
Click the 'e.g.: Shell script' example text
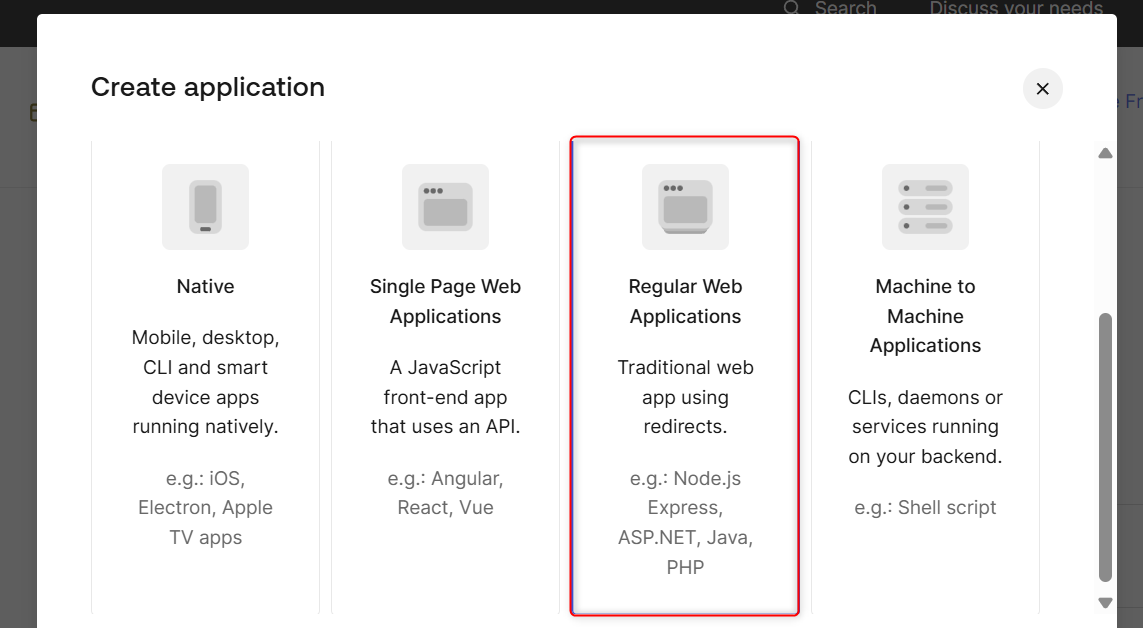[x=925, y=507]
